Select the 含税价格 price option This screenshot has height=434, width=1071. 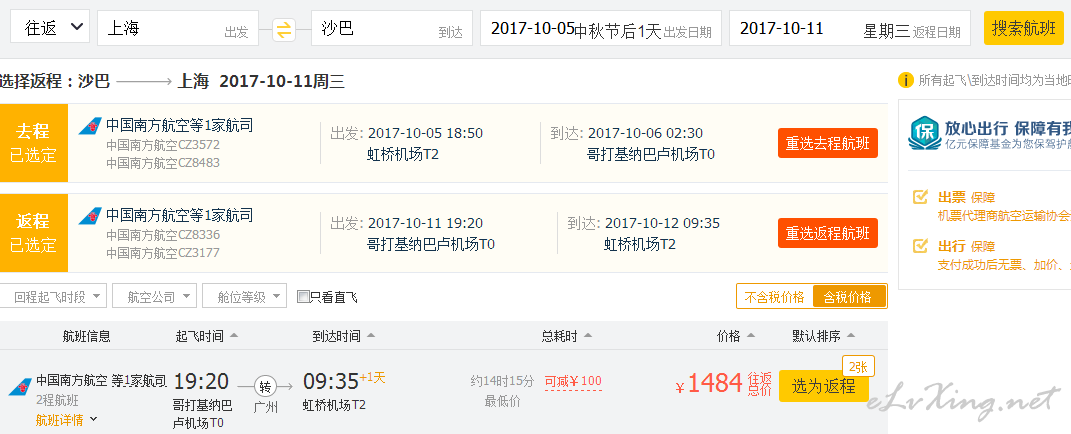coord(849,297)
